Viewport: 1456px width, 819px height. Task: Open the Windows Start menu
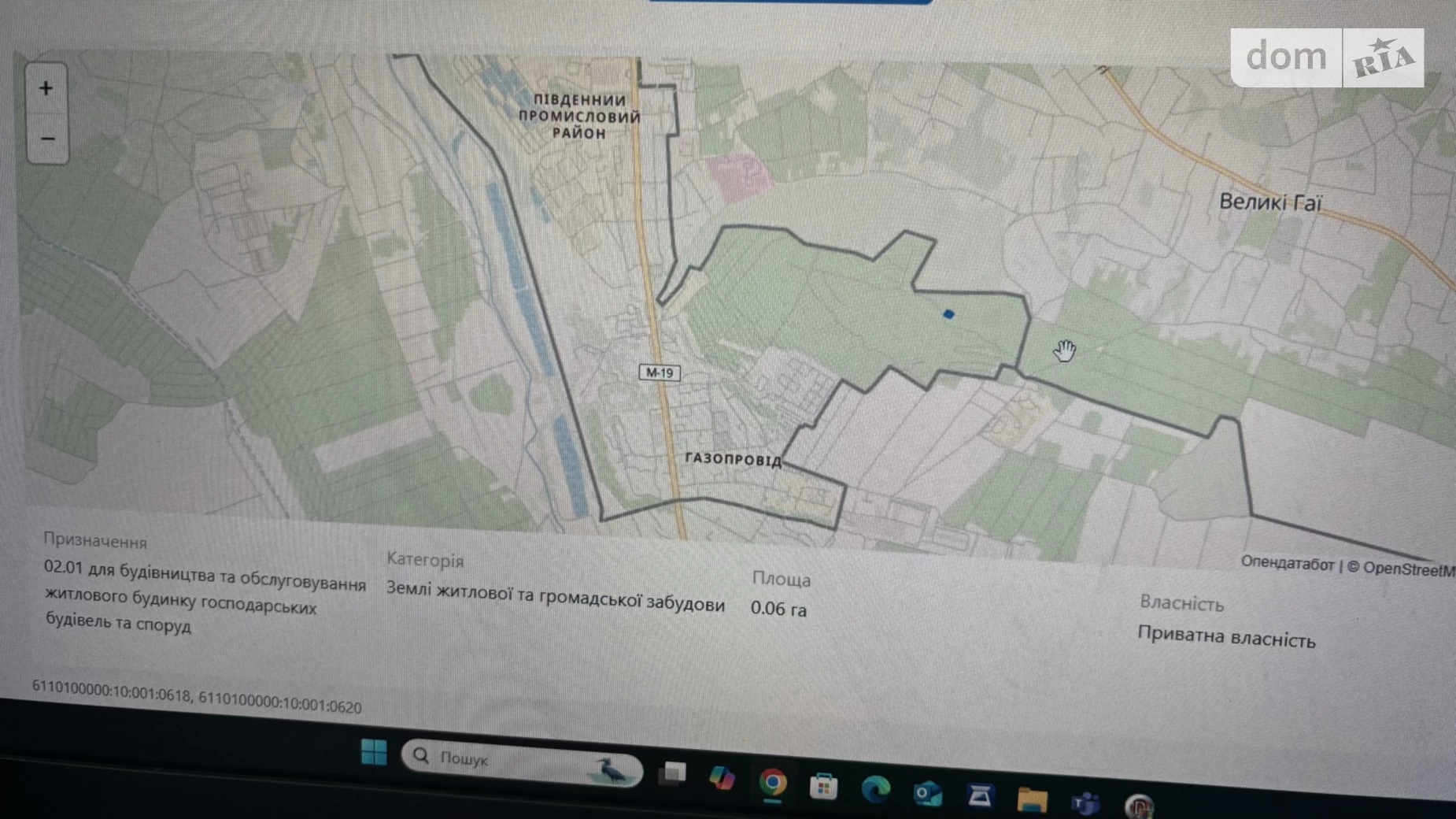[374, 753]
